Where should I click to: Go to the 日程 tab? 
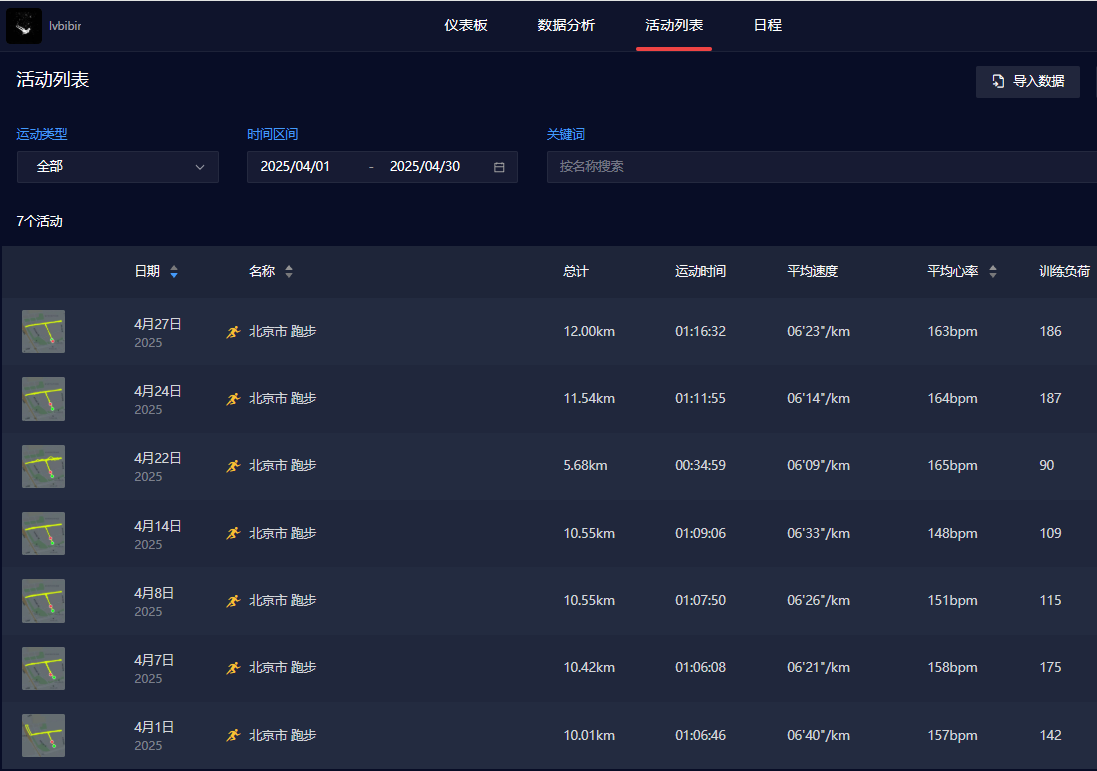[x=767, y=25]
